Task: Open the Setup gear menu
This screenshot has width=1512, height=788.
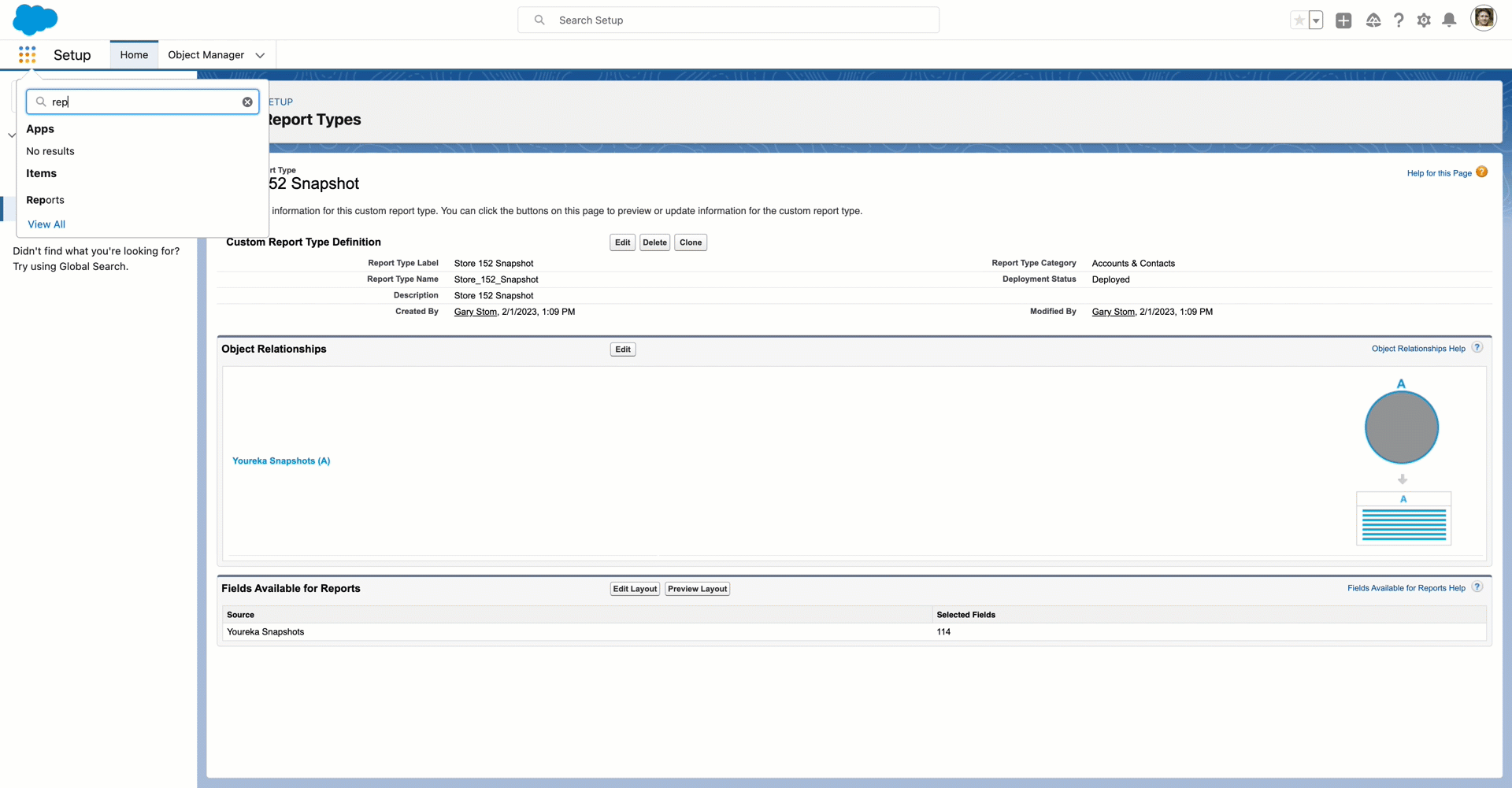Action: 1424,20
